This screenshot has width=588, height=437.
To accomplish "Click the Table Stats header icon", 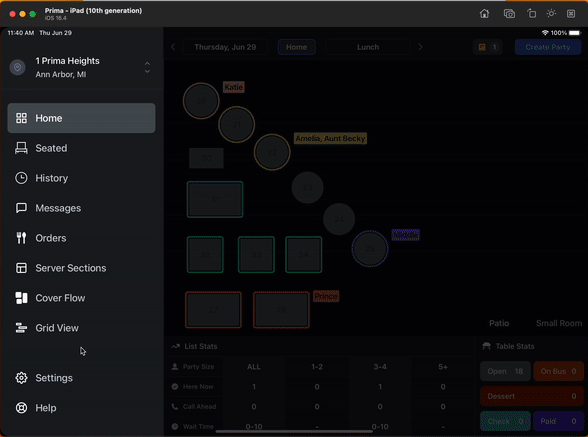I will [x=486, y=346].
